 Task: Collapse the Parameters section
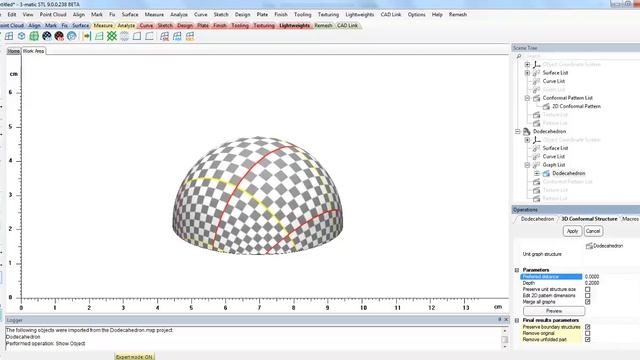coord(517,270)
